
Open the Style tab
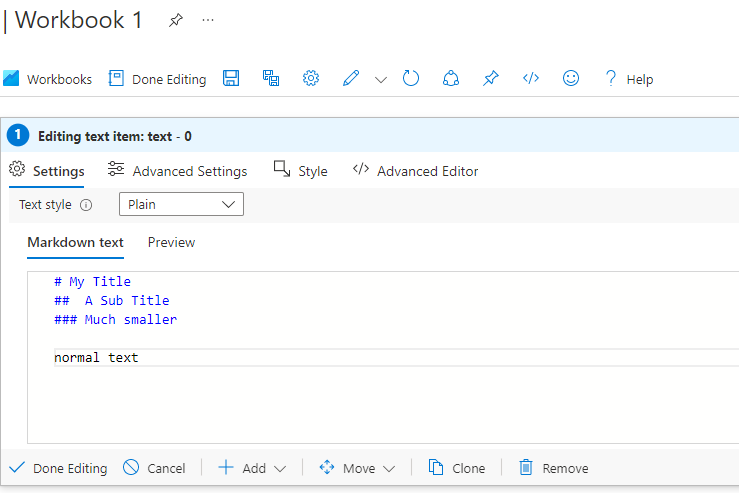pyautogui.click(x=300, y=171)
